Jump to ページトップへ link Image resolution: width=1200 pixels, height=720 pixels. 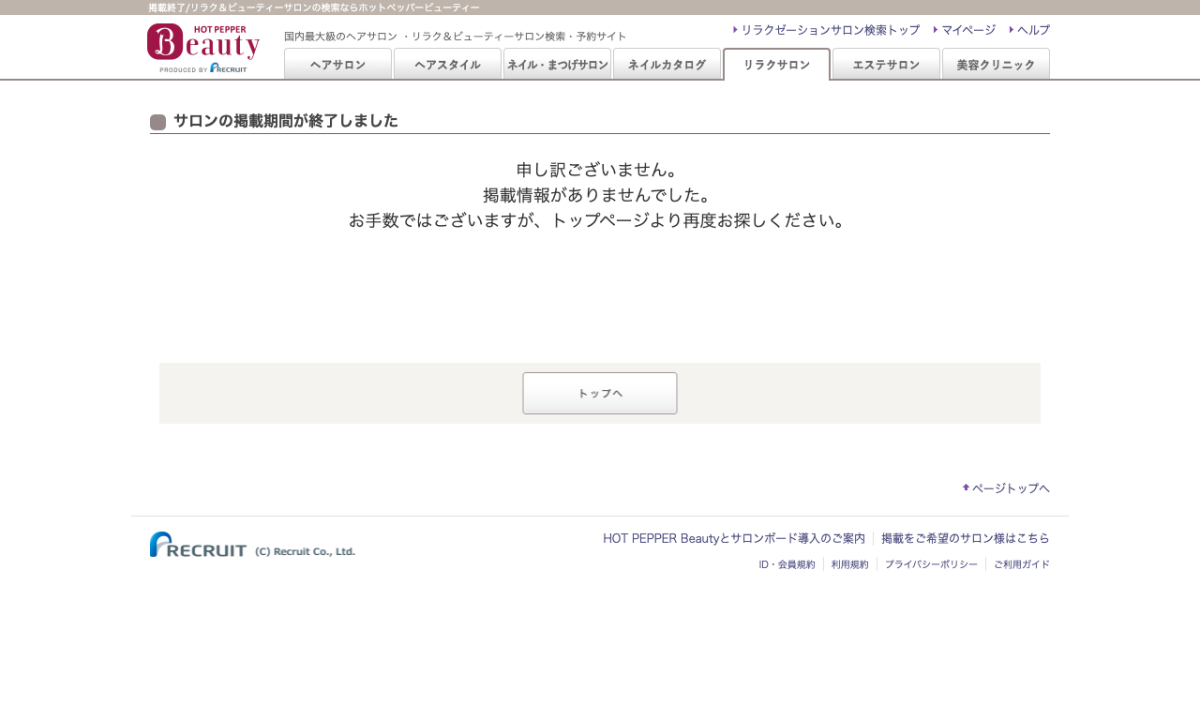[1009, 488]
